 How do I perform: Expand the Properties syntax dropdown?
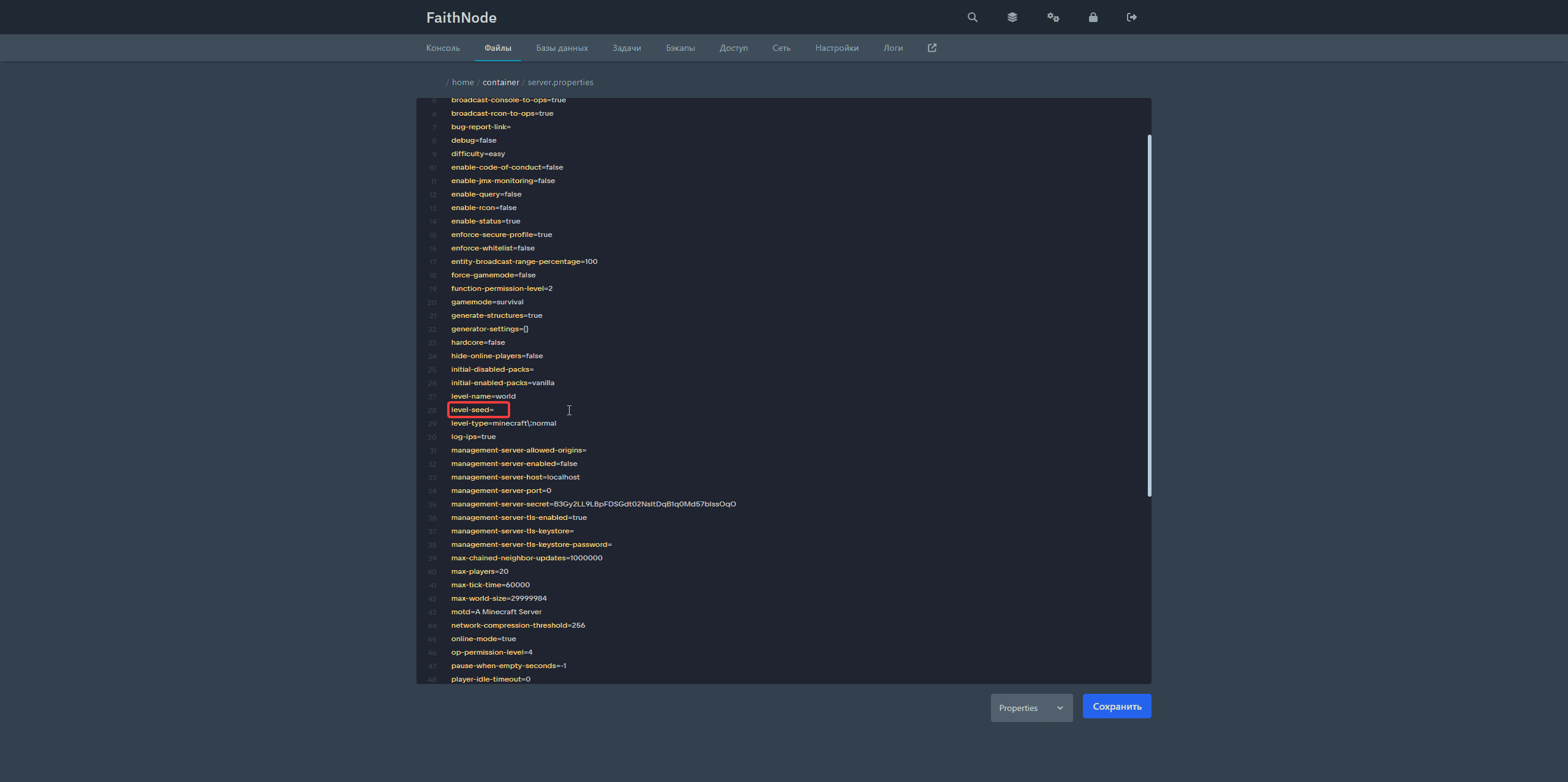click(1031, 708)
